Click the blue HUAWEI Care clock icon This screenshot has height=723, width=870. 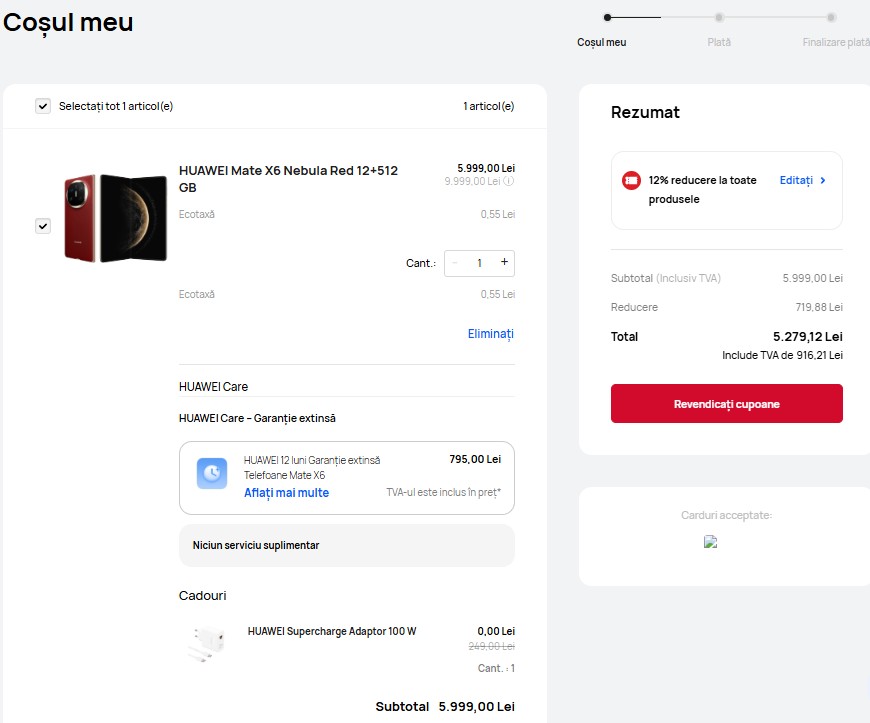pyautogui.click(x=212, y=473)
